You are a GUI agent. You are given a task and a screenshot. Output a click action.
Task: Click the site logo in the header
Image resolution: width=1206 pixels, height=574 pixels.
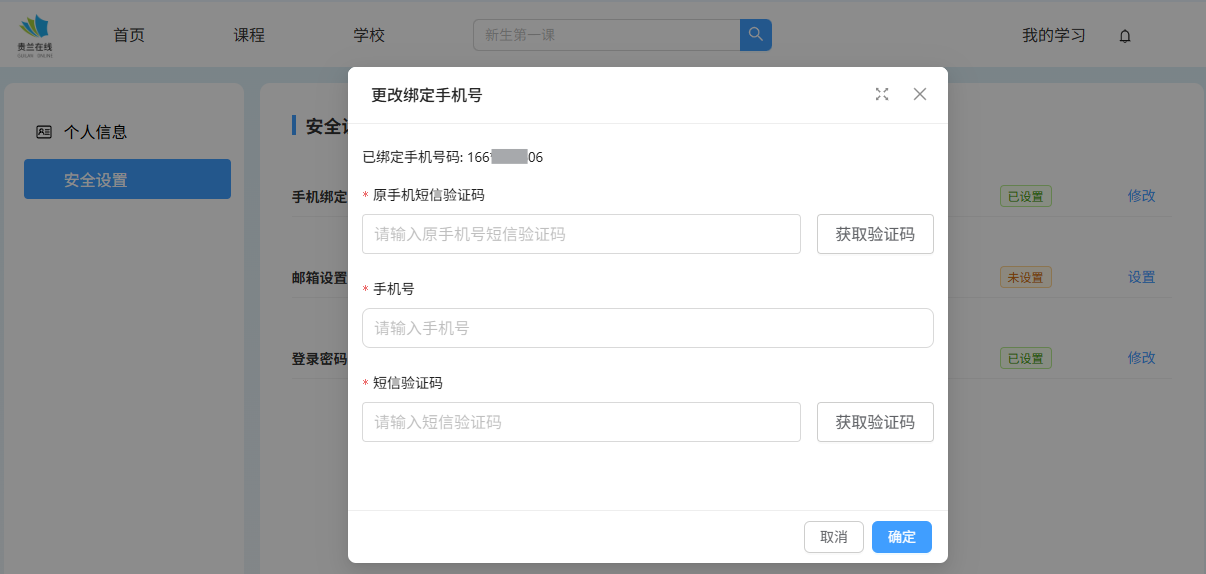[34, 35]
